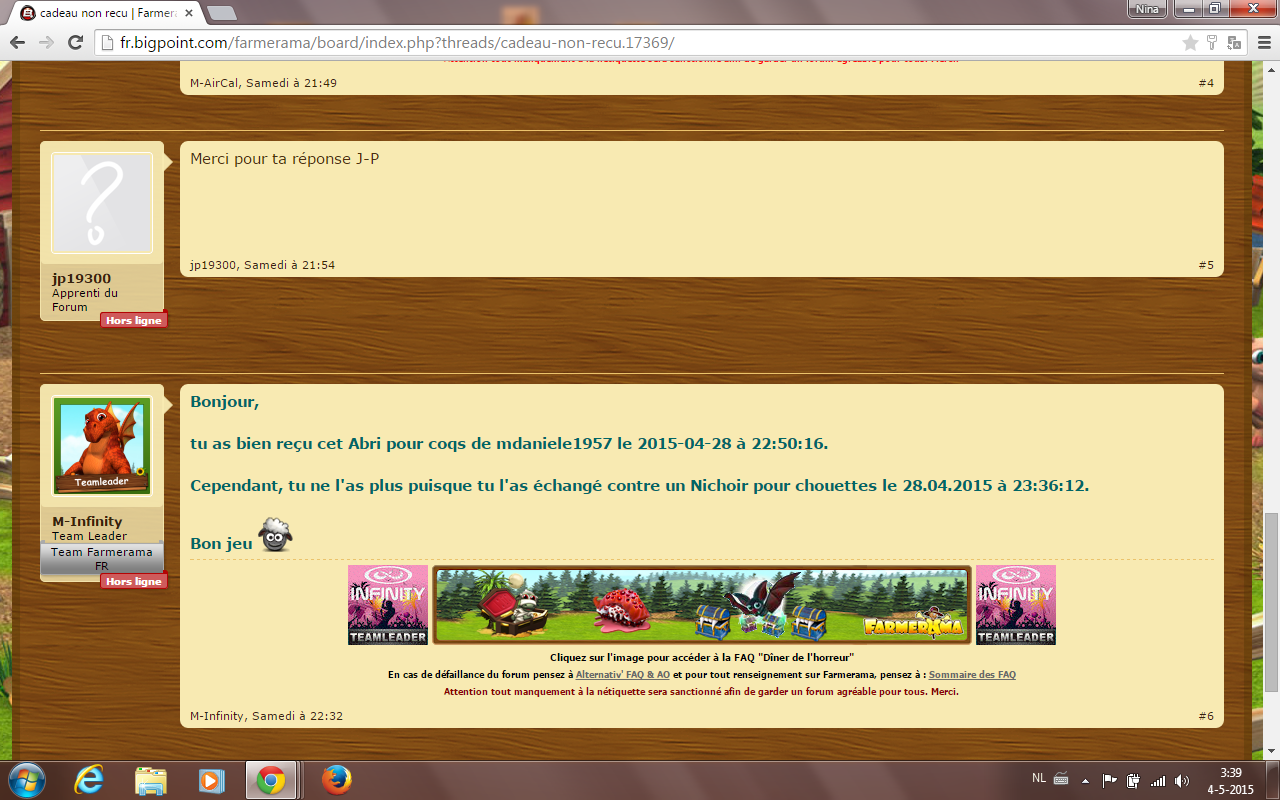Click 'Samedi à 21:49' timestamp link
Image resolution: width=1280 pixels, height=800 pixels.
click(291, 83)
